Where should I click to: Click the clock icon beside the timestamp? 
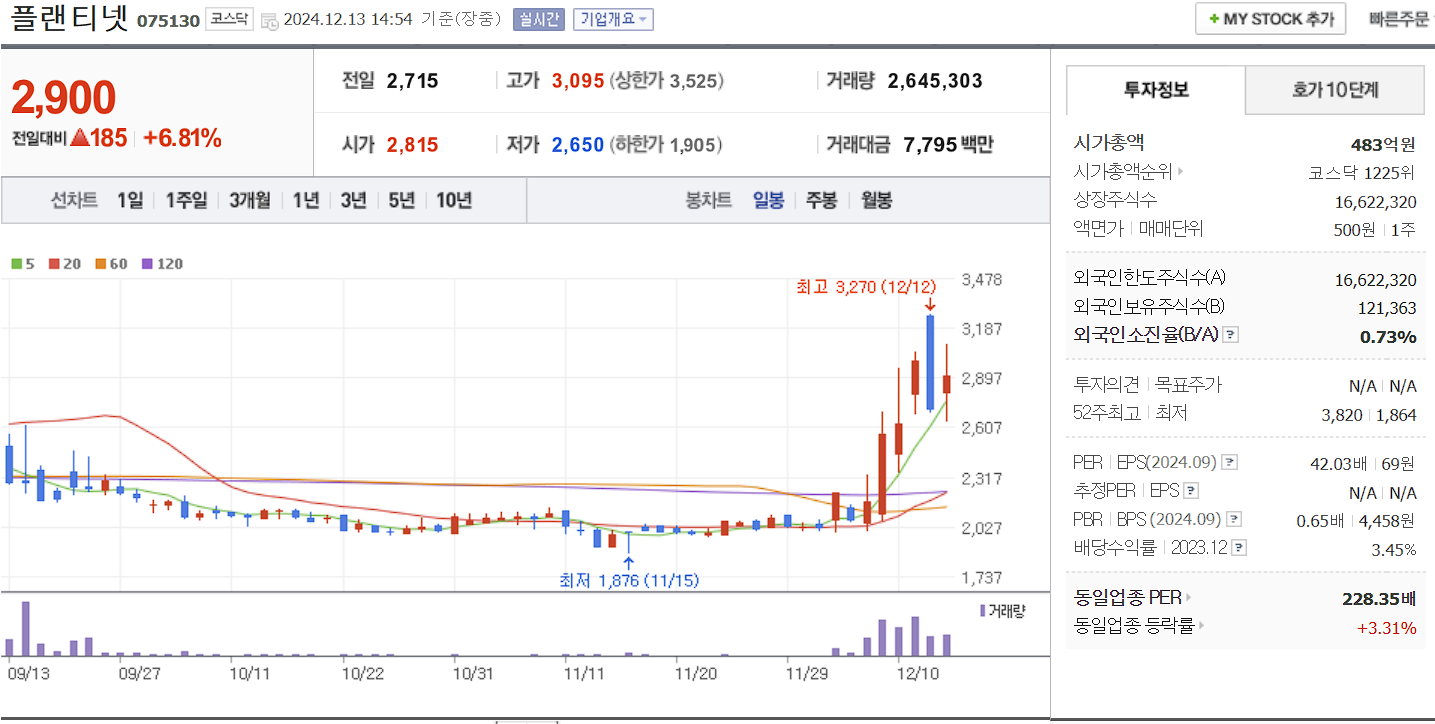[269, 19]
